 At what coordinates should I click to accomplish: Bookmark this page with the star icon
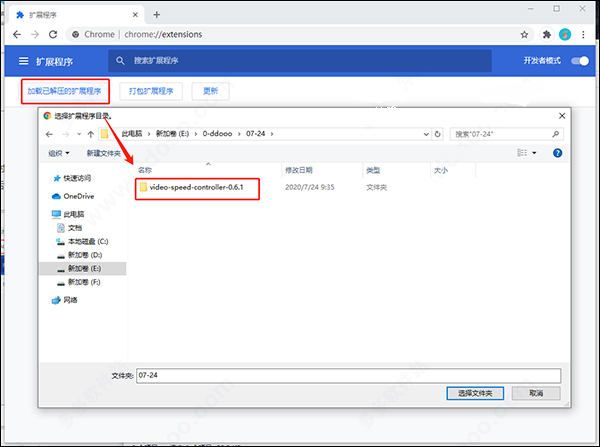click(x=524, y=35)
